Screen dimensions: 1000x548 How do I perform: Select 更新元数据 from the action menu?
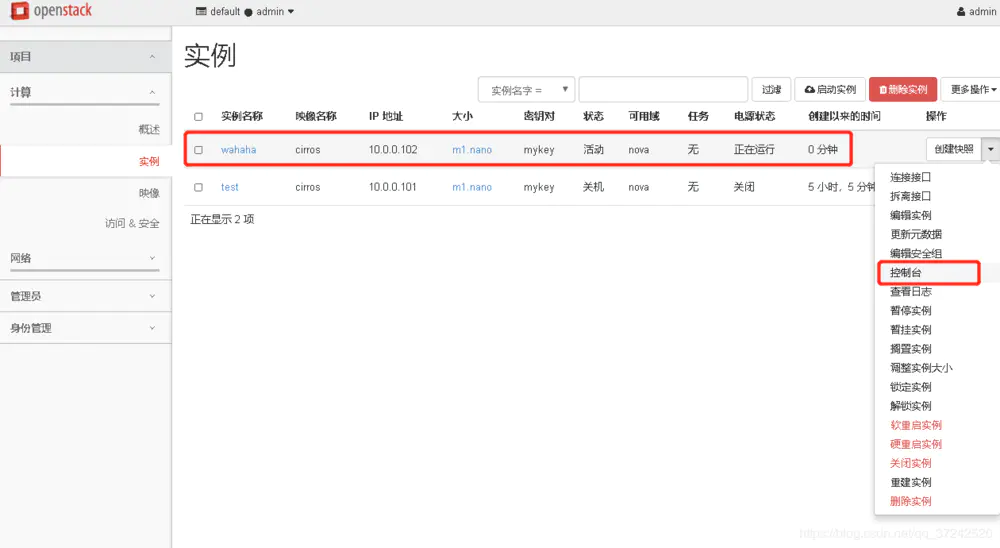click(x=916, y=235)
